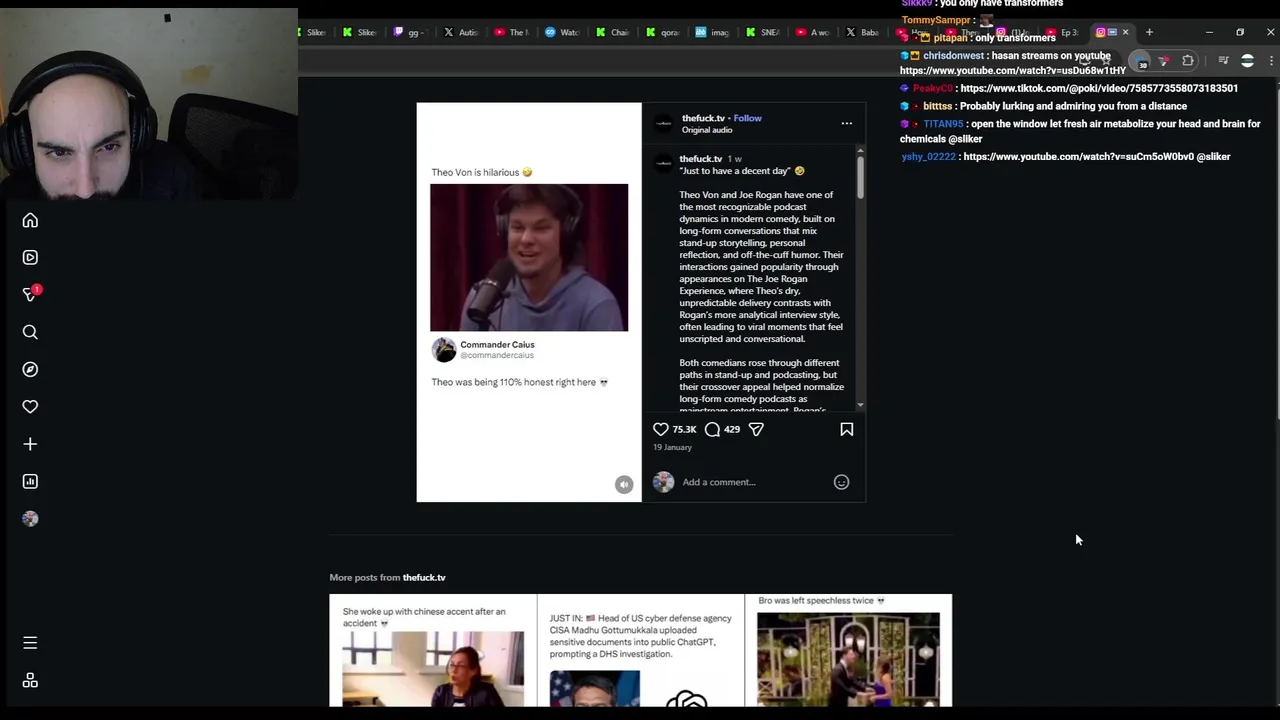Open the Search icon in the sidebar
This screenshot has width=1280, height=720.
(x=30, y=332)
